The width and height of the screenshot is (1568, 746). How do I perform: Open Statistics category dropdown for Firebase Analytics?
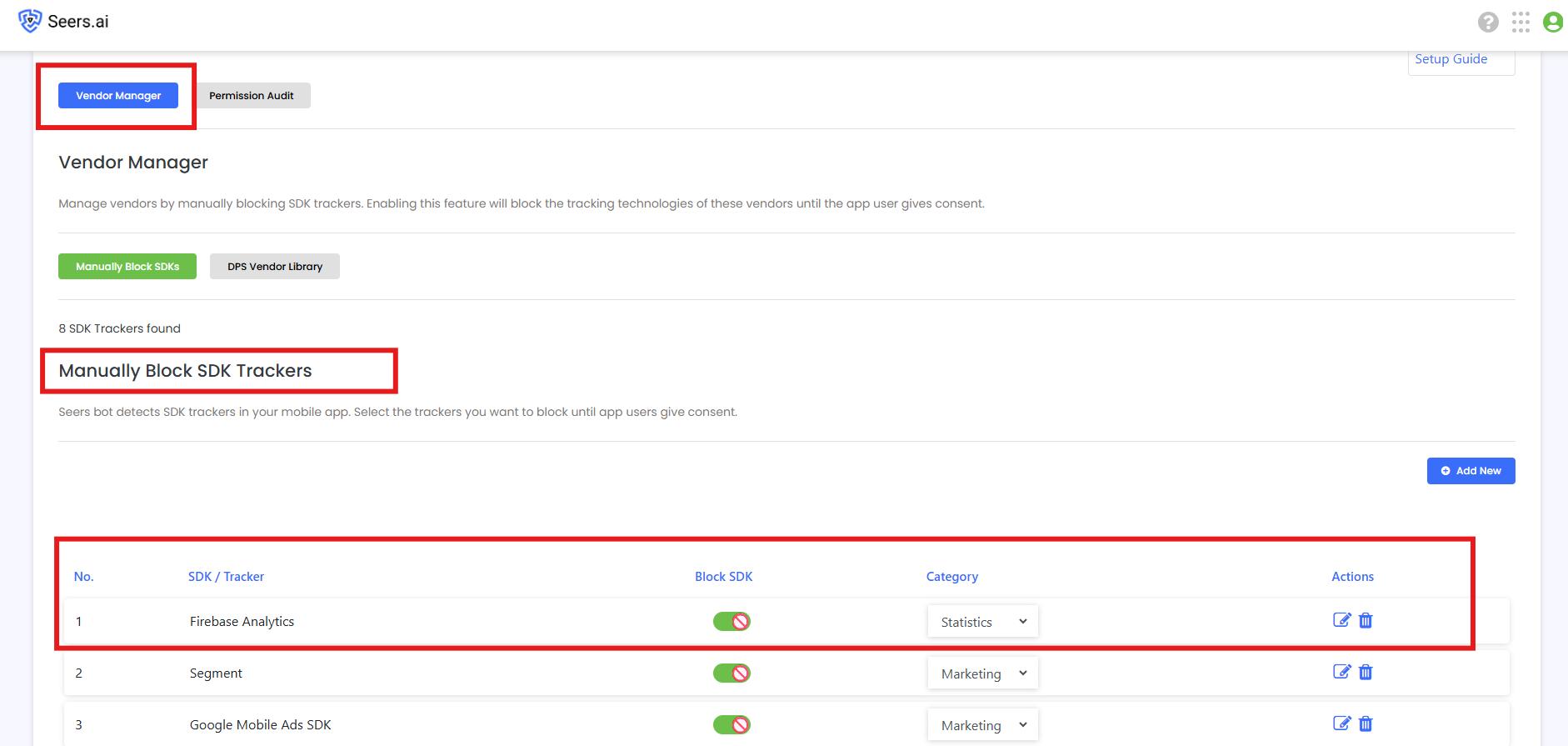983,622
